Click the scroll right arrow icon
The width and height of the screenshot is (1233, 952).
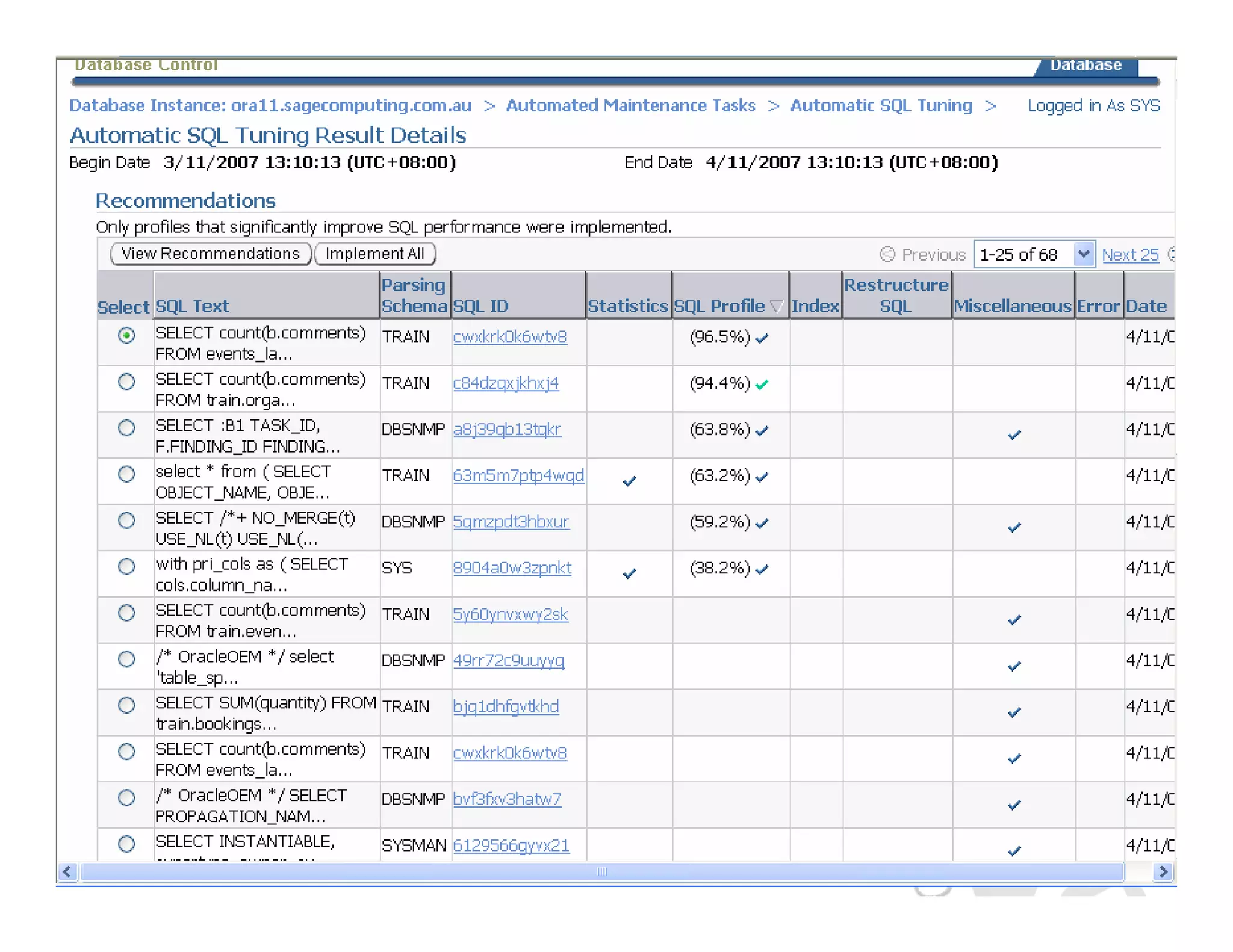click(1163, 871)
